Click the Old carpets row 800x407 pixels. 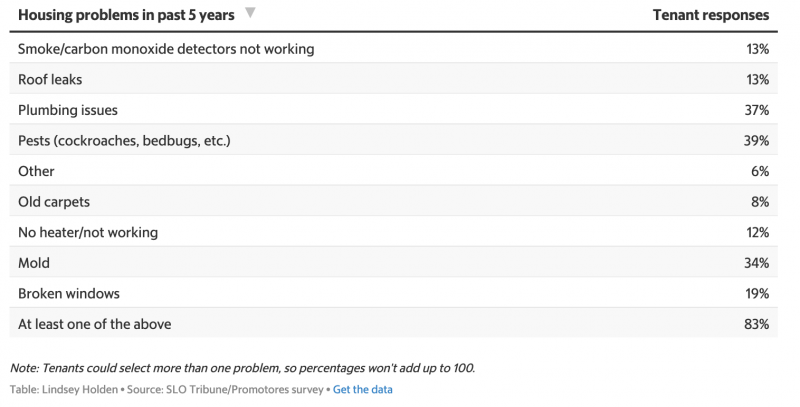(393, 202)
